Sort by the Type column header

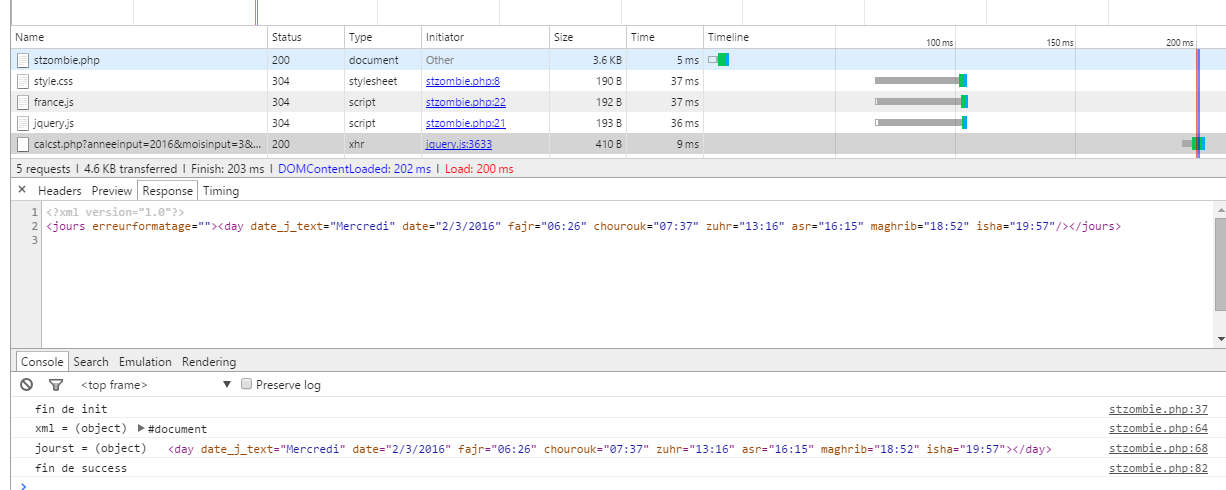(383, 37)
